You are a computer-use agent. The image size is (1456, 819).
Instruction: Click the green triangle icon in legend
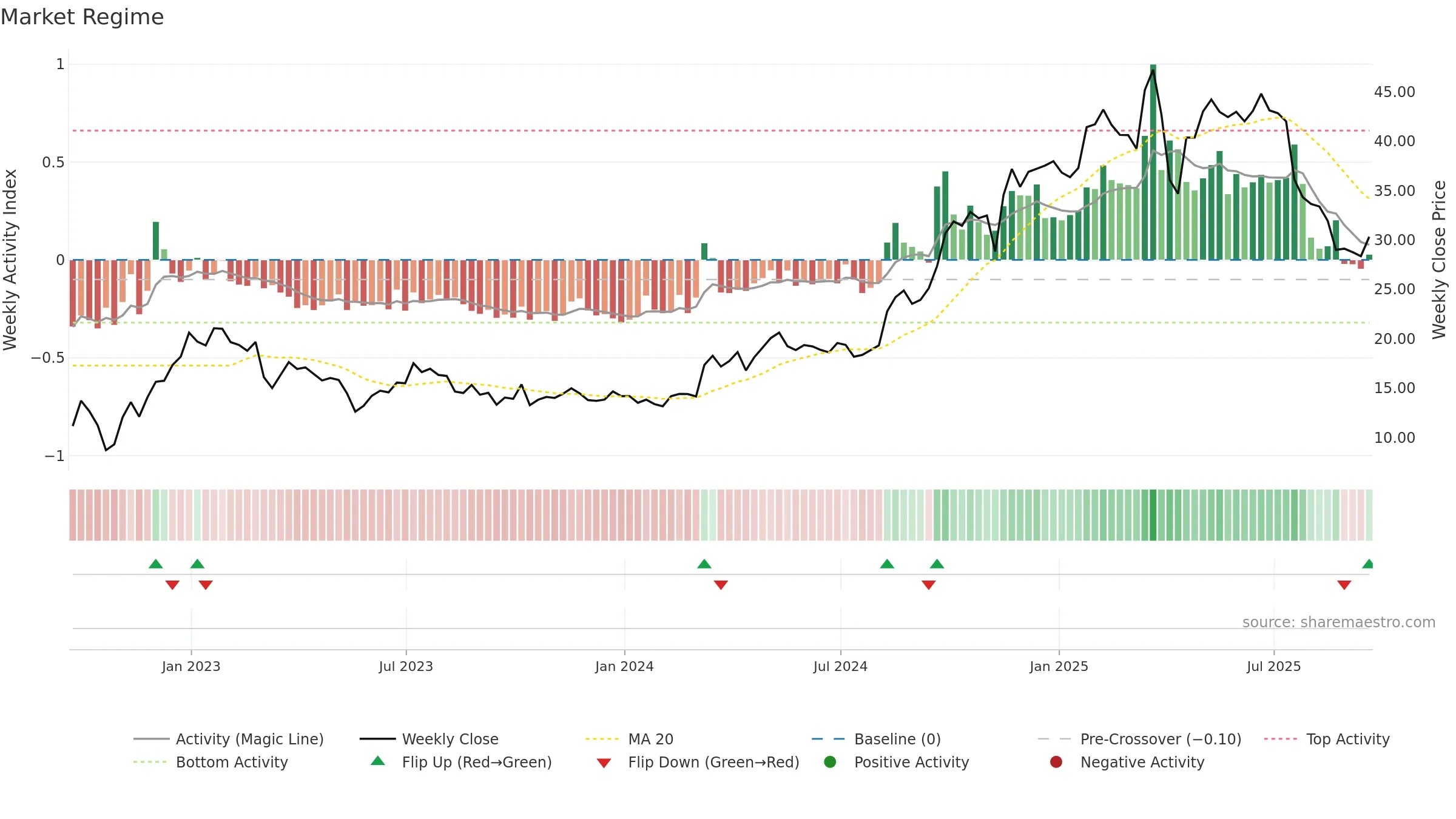[x=378, y=761]
